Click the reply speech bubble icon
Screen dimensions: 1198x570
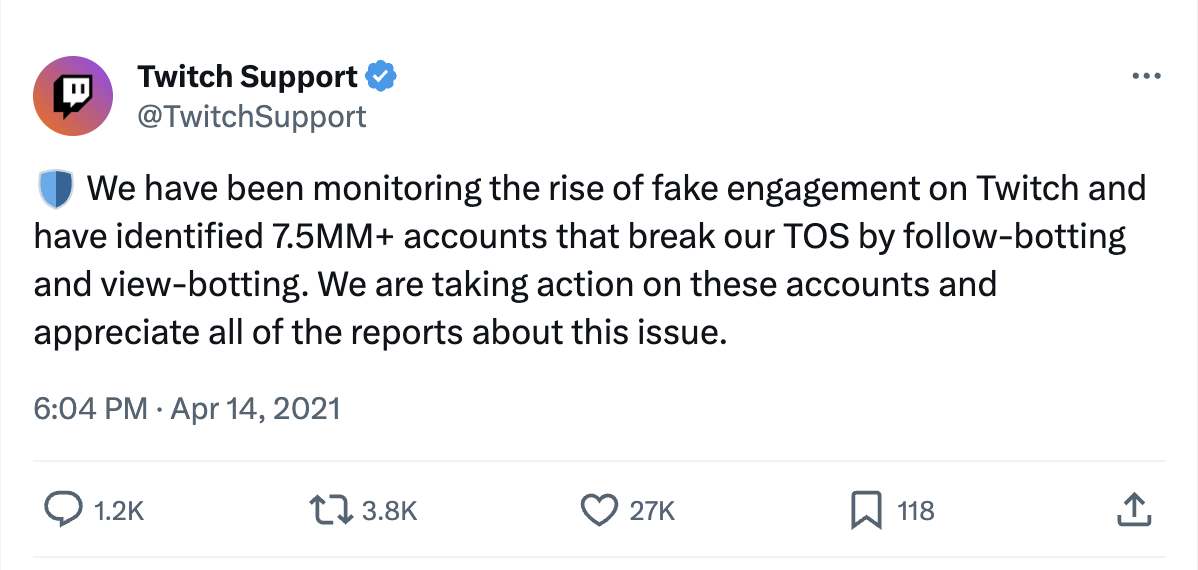pyautogui.click(x=64, y=511)
